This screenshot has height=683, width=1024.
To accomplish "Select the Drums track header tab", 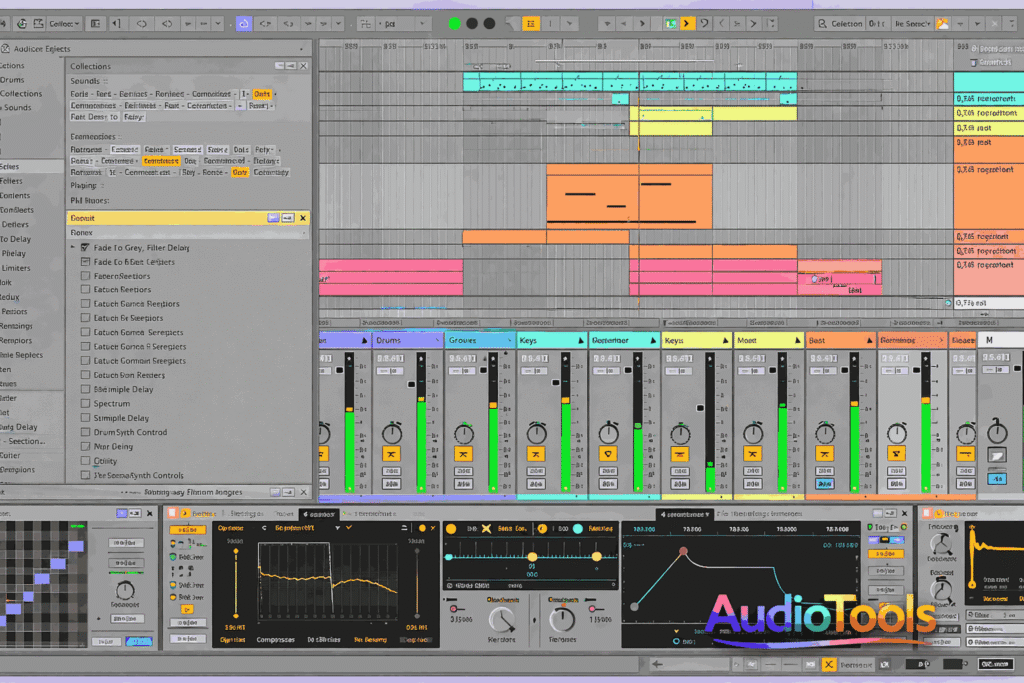I will click(x=391, y=338).
